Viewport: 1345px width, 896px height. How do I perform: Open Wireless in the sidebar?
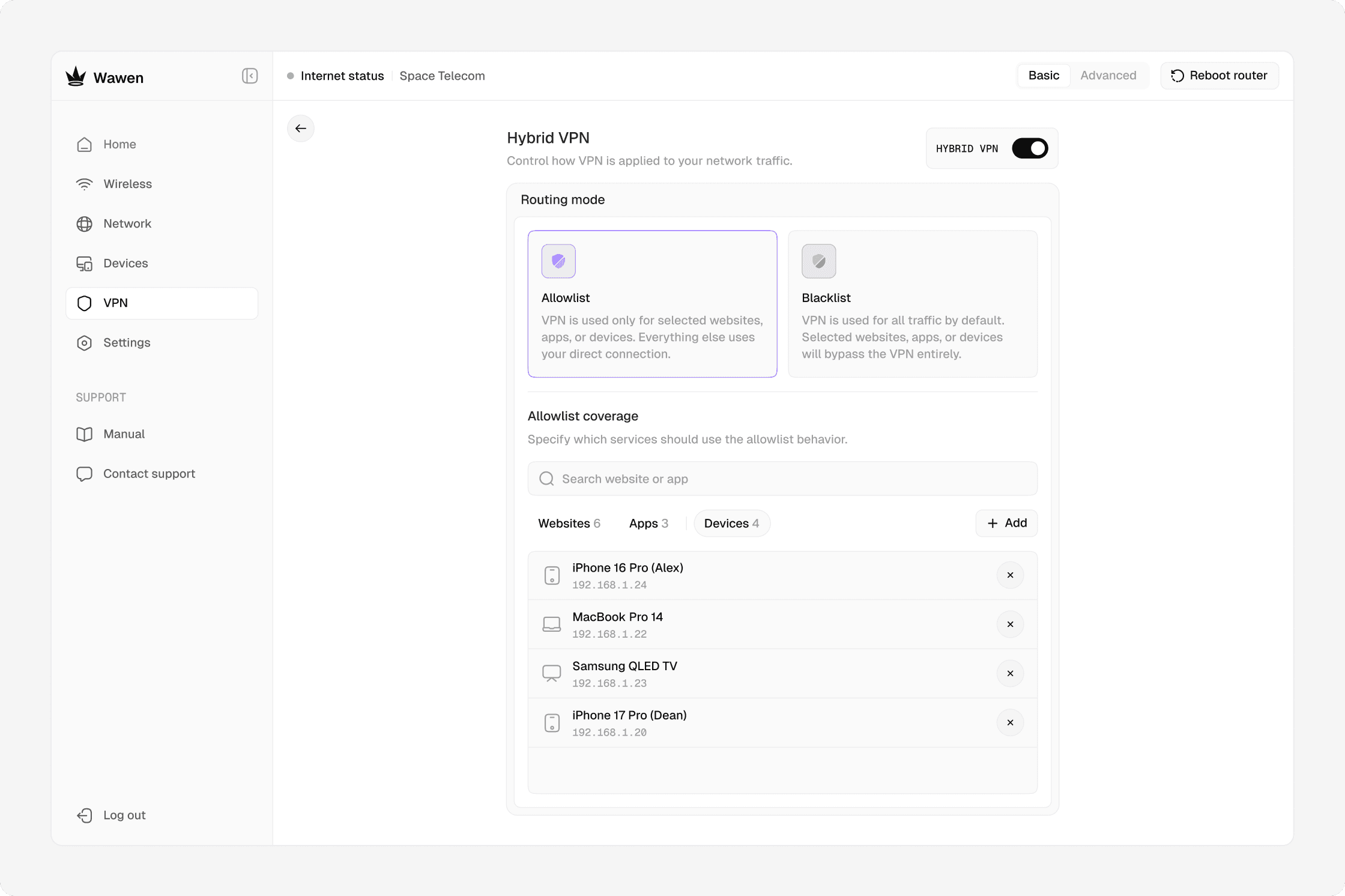pyautogui.click(x=127, y=184)
